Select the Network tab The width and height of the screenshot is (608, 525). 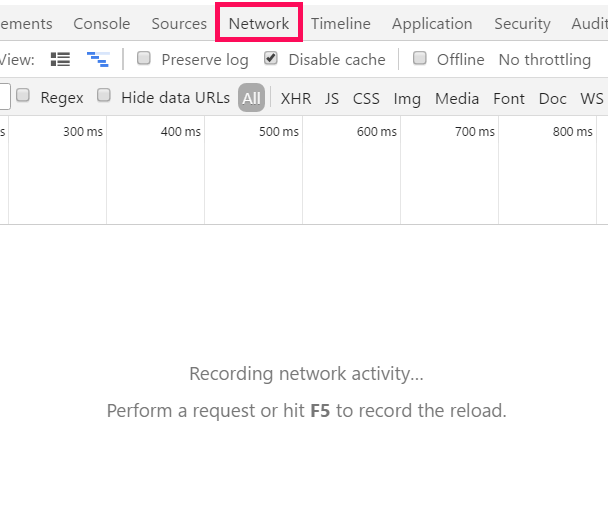tap(259, 24)
